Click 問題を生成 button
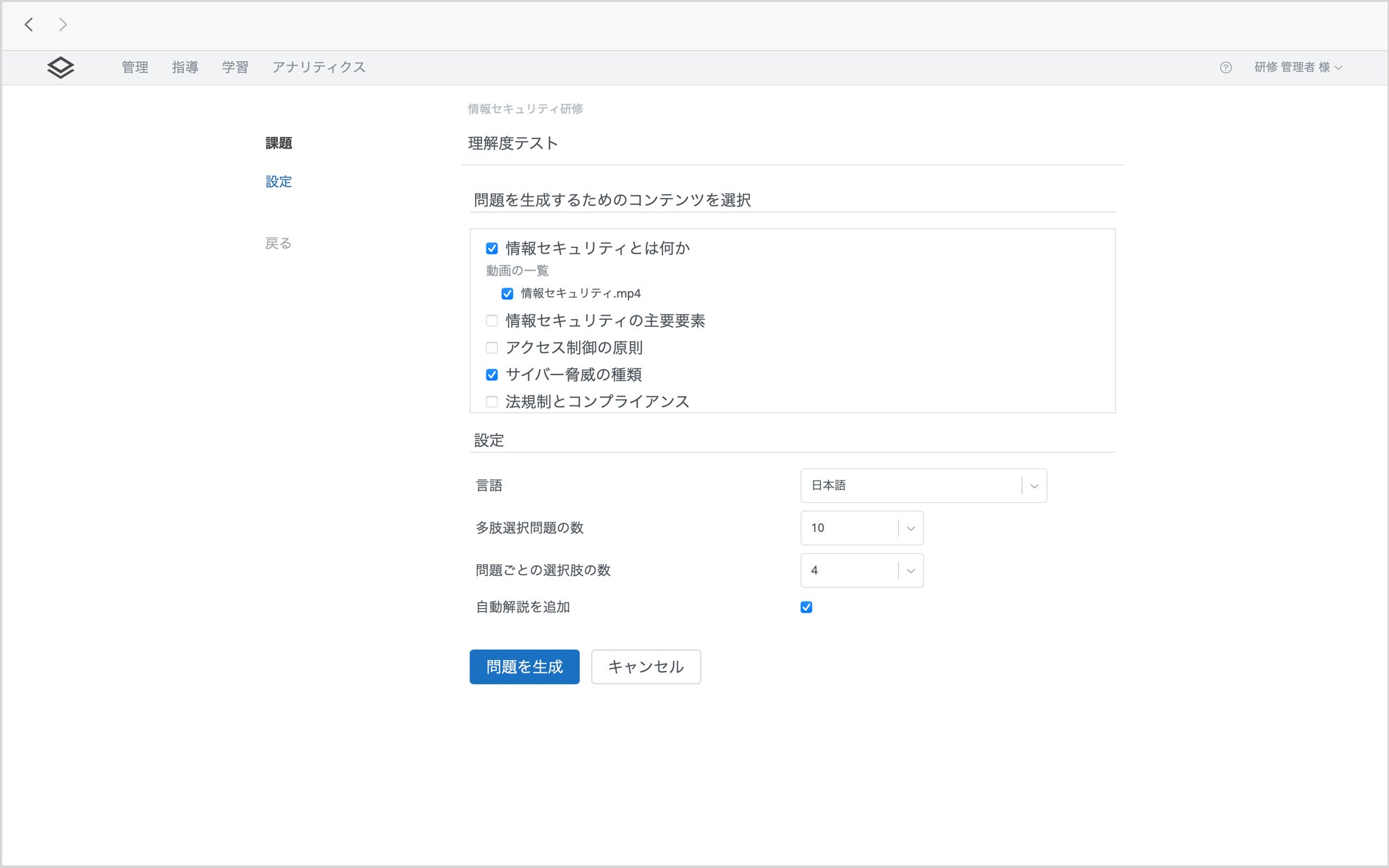Viewport: 1389px width, 868px height. pos(524,667)
